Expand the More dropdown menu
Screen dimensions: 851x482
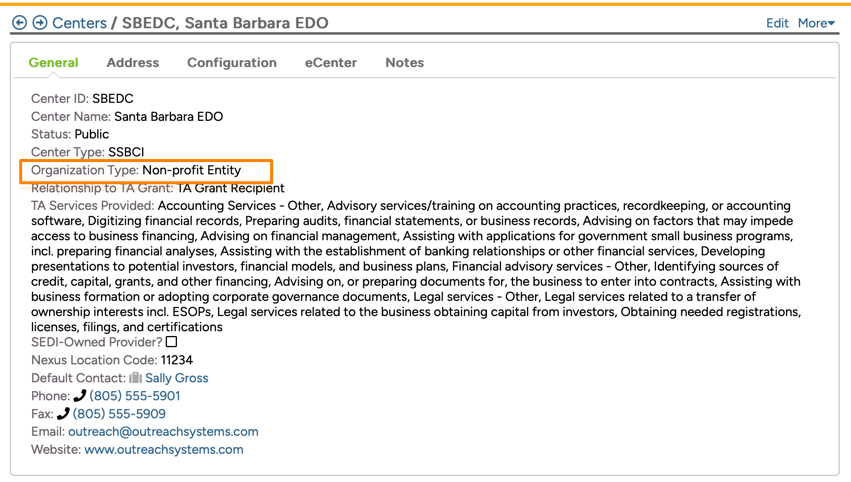pos(816,23)
